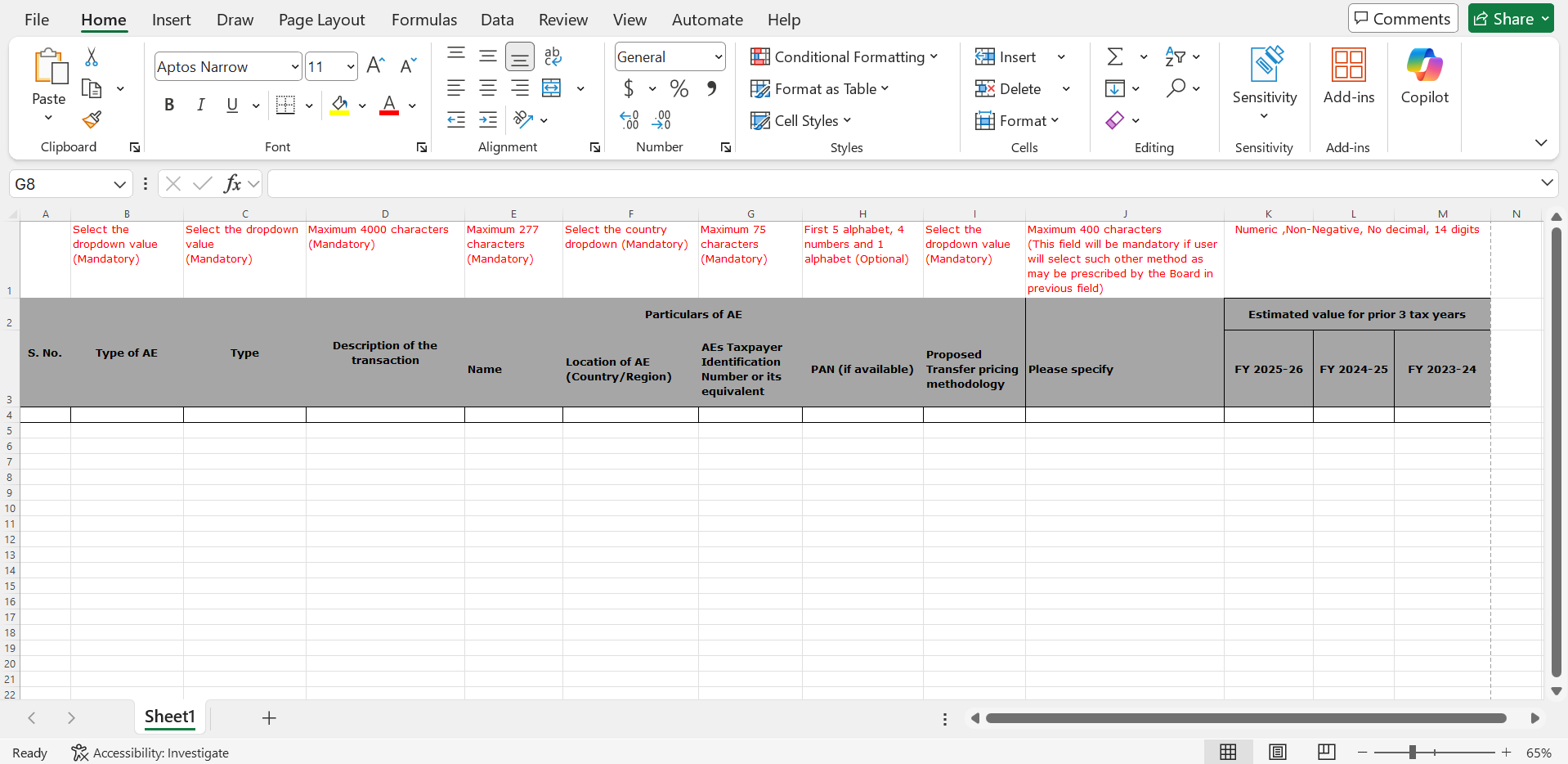
Task: Click the Insert Function fx icon
Action: click(x=233, y=183)
